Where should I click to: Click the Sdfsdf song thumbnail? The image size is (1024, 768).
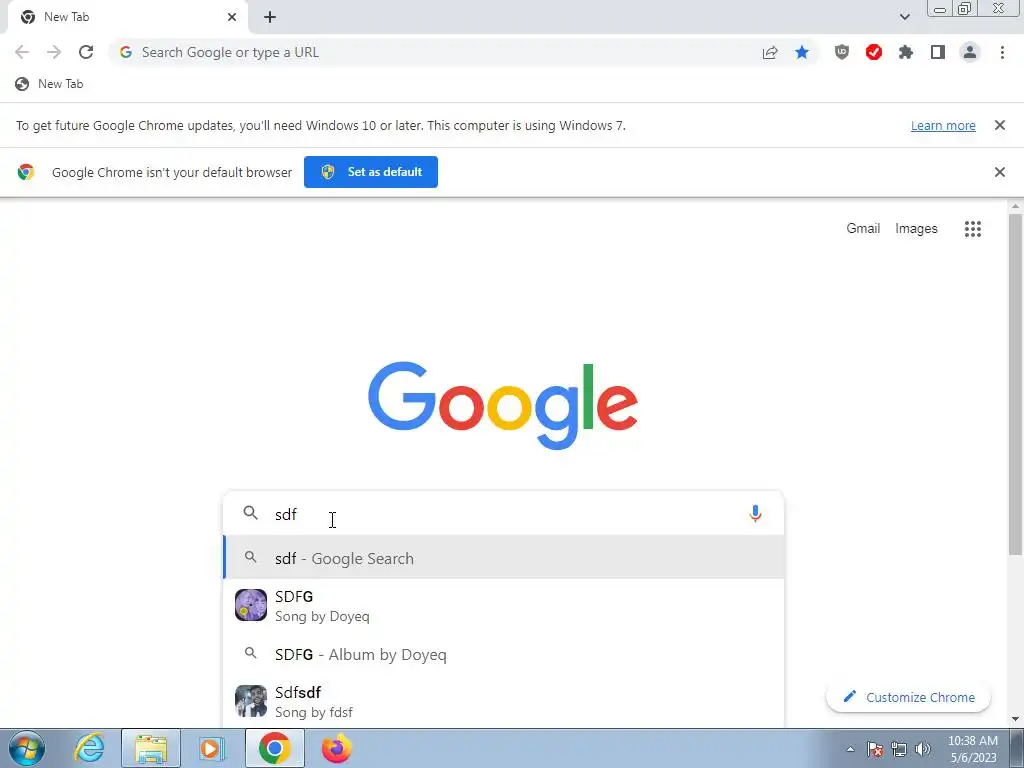click(x=251, y=701)
